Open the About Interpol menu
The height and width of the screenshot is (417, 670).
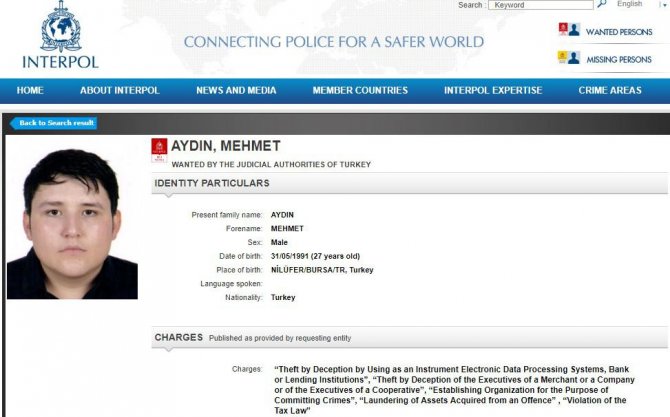[119, 91]
